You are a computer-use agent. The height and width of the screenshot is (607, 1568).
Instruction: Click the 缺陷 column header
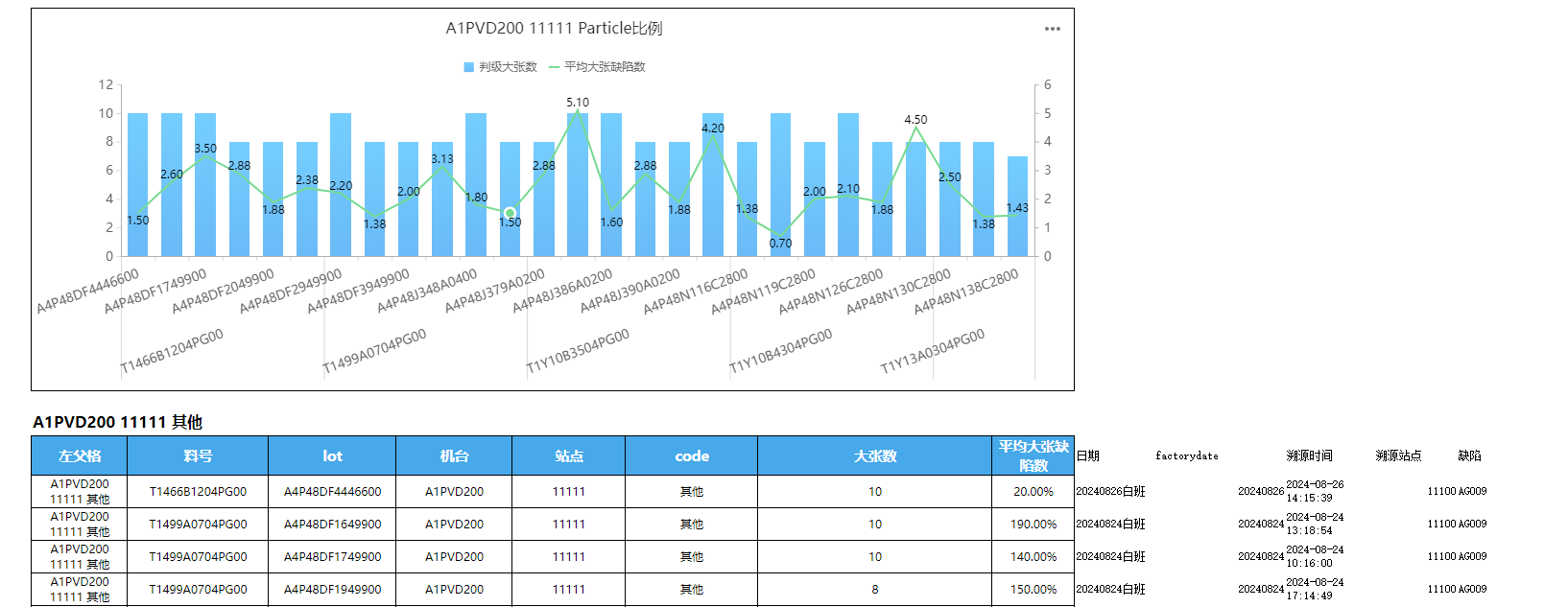tap(1470, 455)
